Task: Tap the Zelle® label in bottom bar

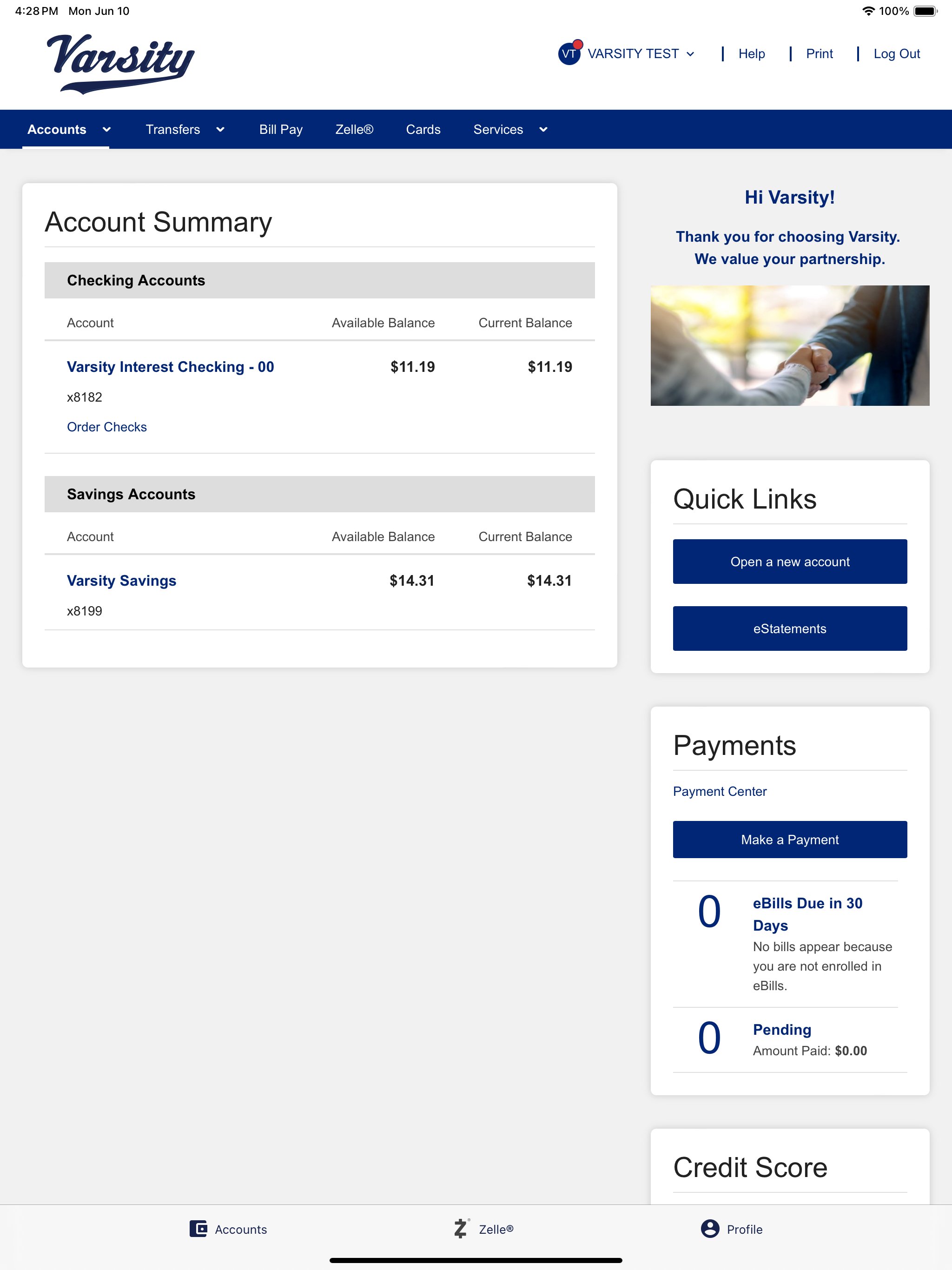Action: point(496,1229)
